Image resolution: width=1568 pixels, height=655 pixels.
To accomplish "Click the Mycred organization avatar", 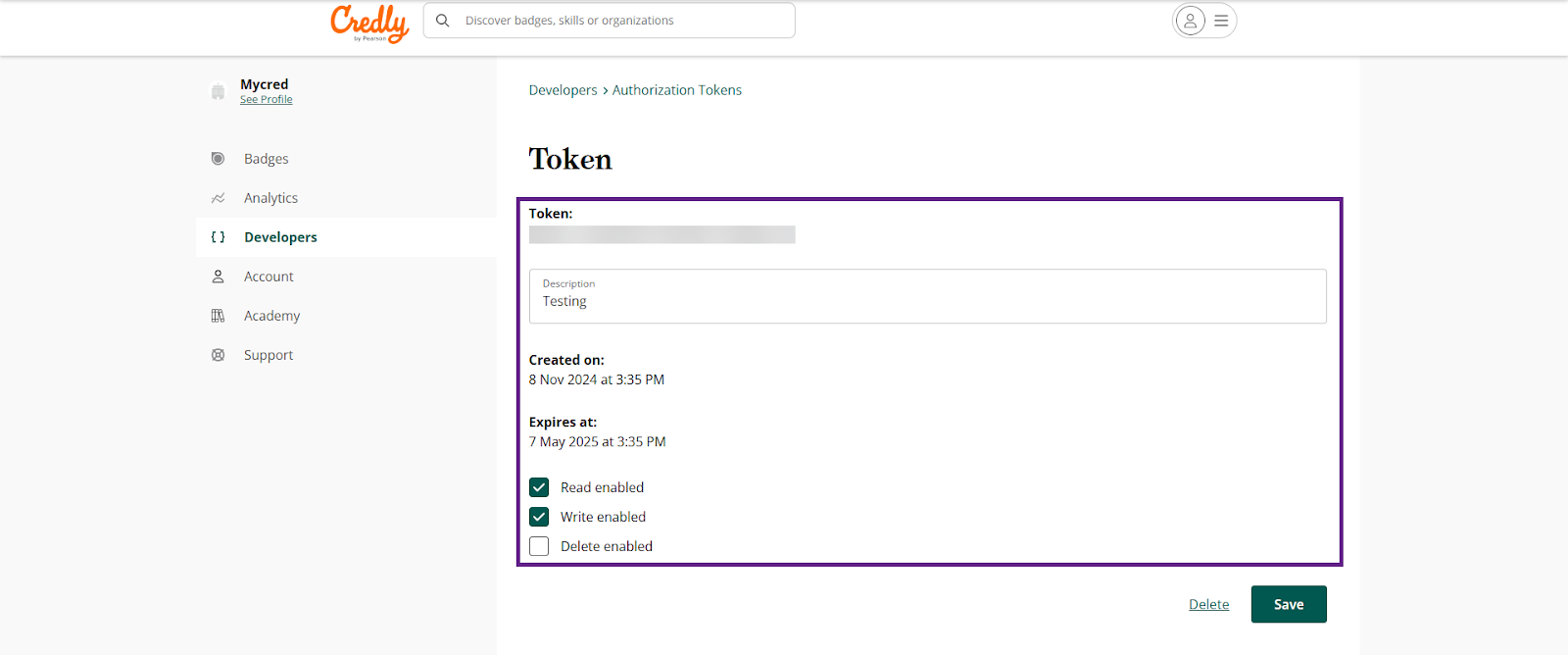I will (218, 92).
